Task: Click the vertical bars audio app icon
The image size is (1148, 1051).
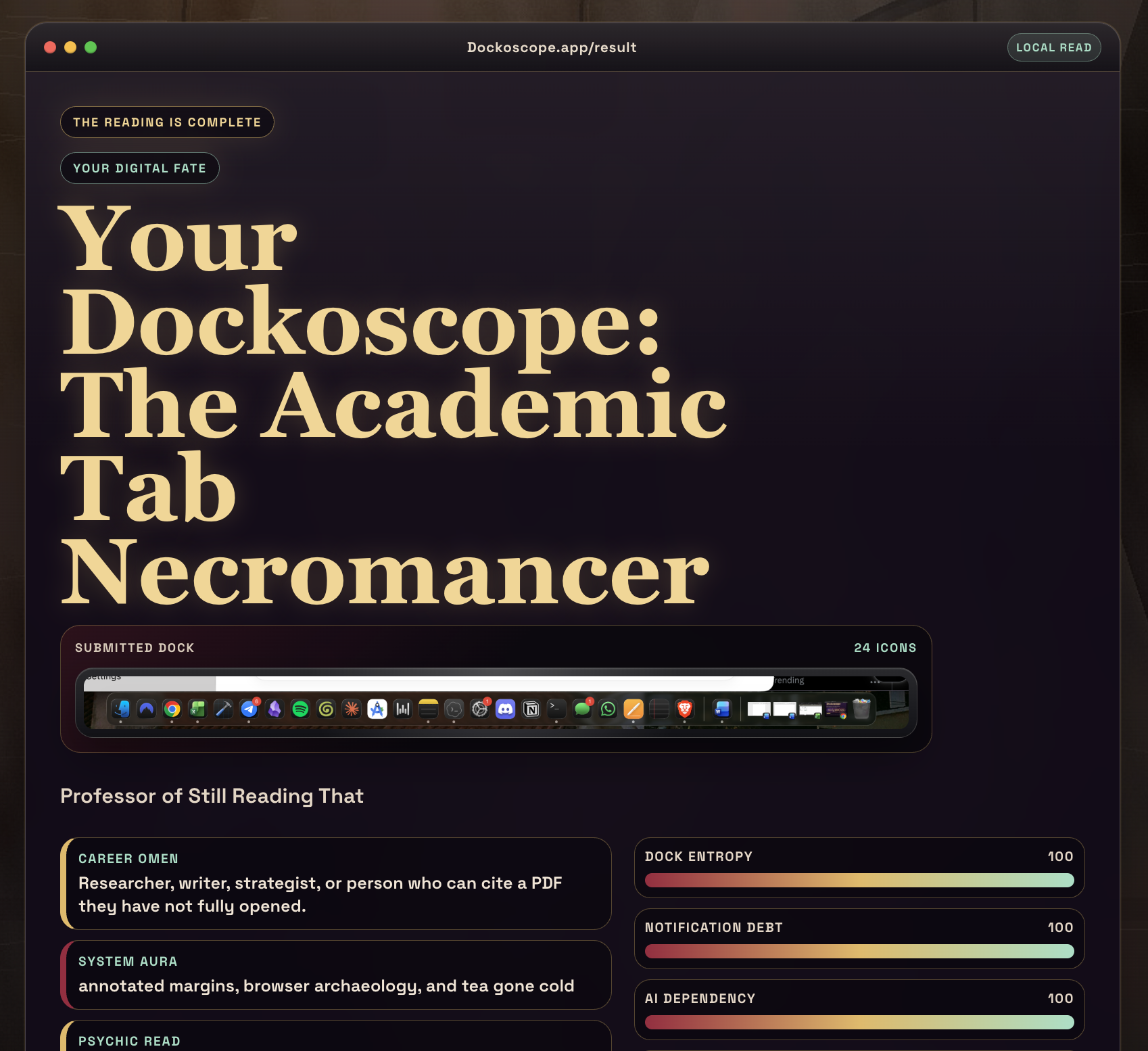Action: (403, 709)
